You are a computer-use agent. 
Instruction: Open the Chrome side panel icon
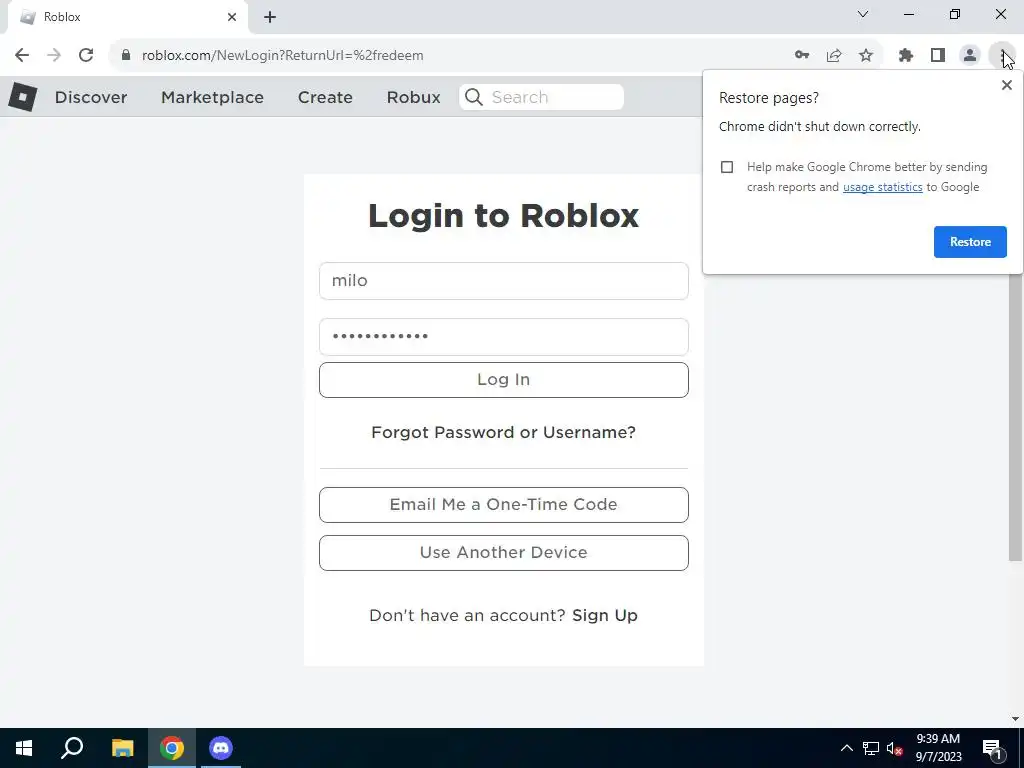938,56
